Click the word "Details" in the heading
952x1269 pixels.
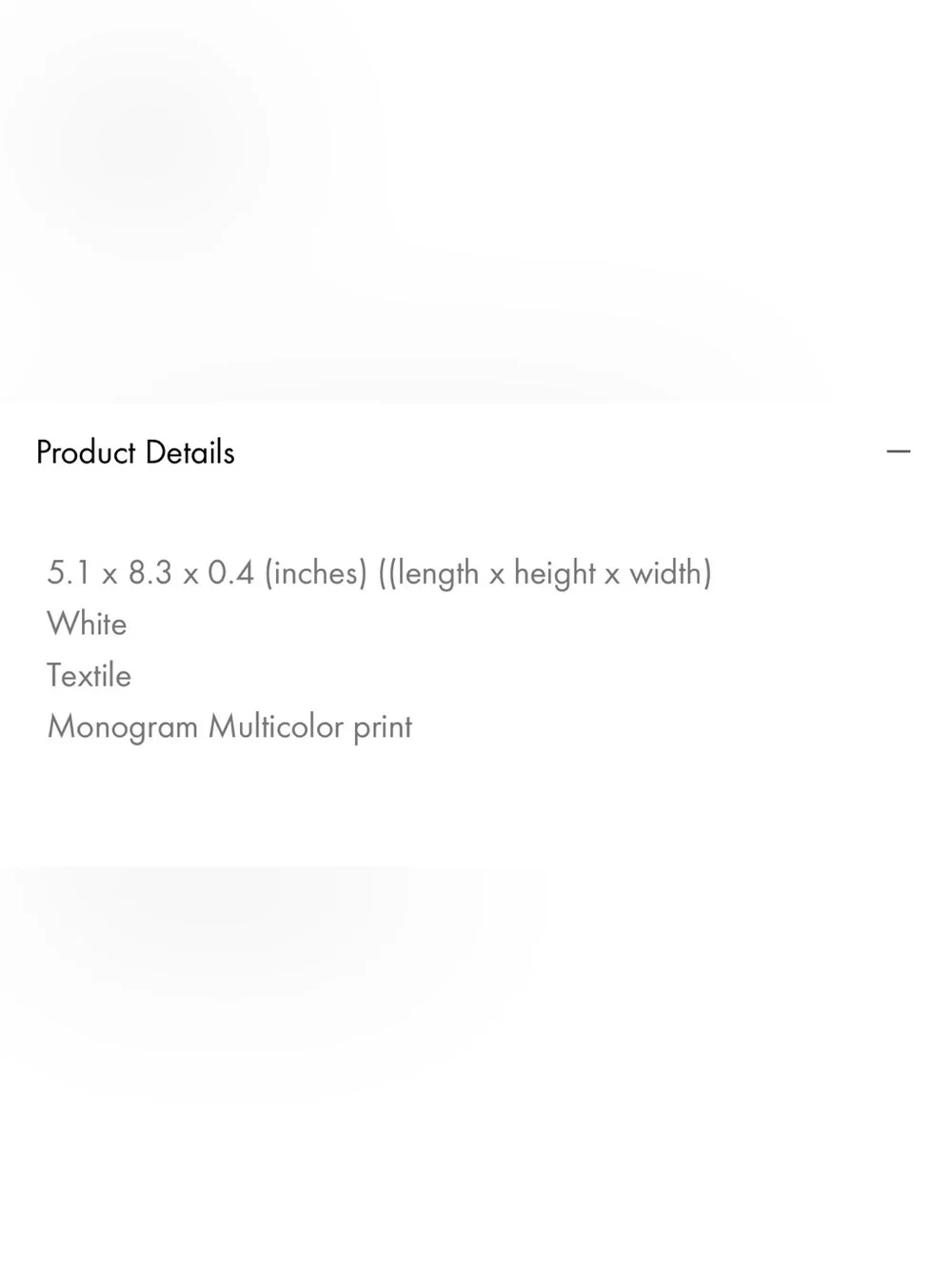click(190, 452)
